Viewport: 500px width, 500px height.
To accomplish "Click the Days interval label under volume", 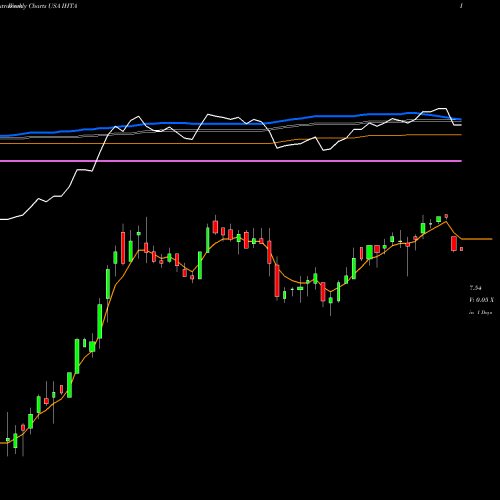I will coord(480,312).
